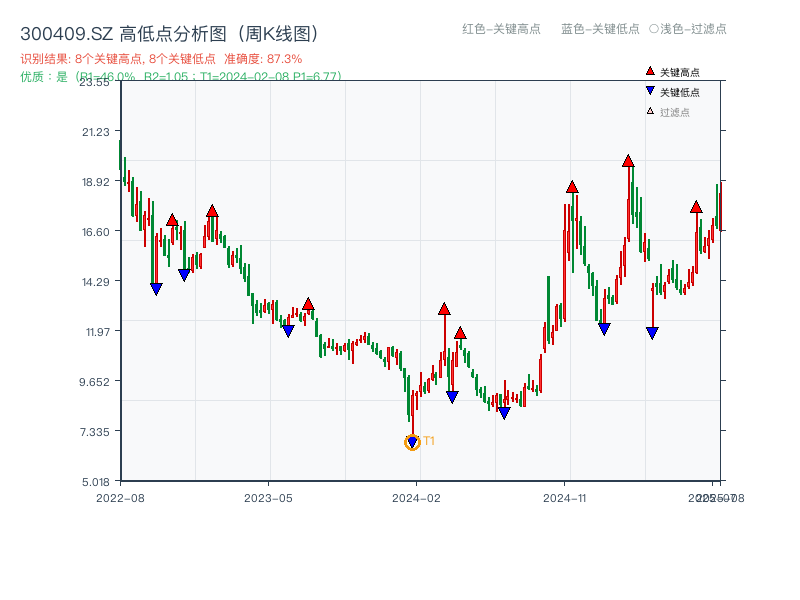
Task: Select the 2024-02 x-axis date label
Action: 418,497
